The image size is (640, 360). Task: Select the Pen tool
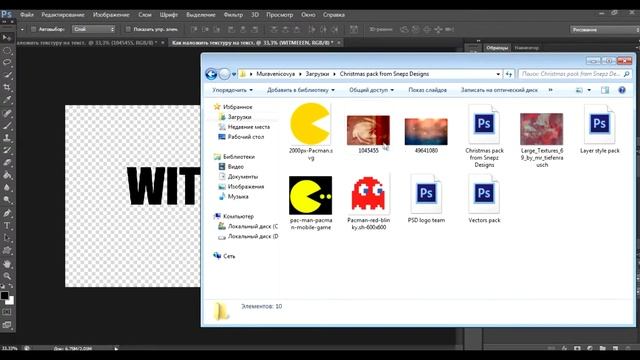[x=7, y=213]
